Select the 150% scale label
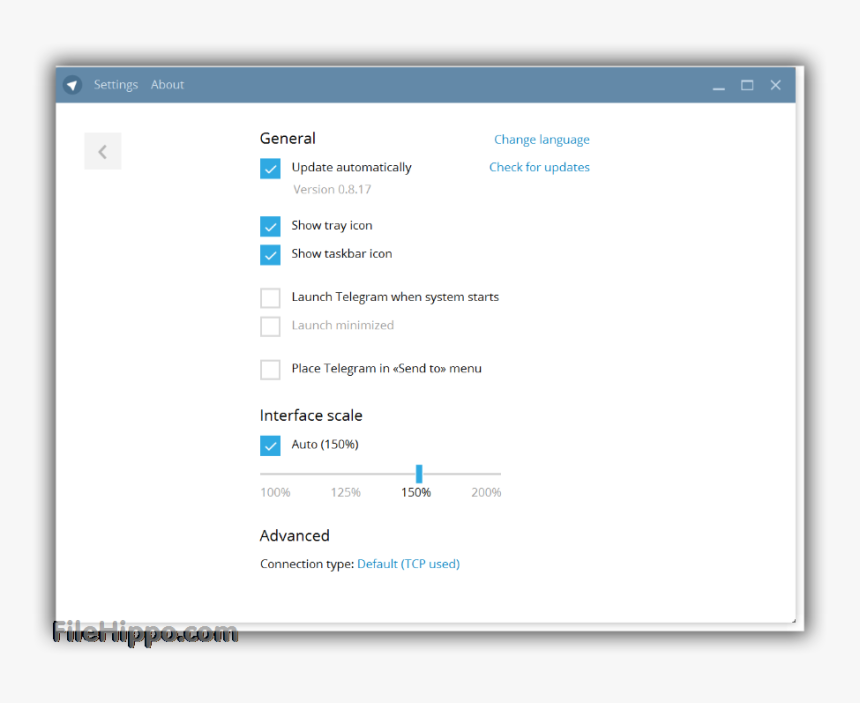The image size is (860, 703). click(x=416, y=492)
